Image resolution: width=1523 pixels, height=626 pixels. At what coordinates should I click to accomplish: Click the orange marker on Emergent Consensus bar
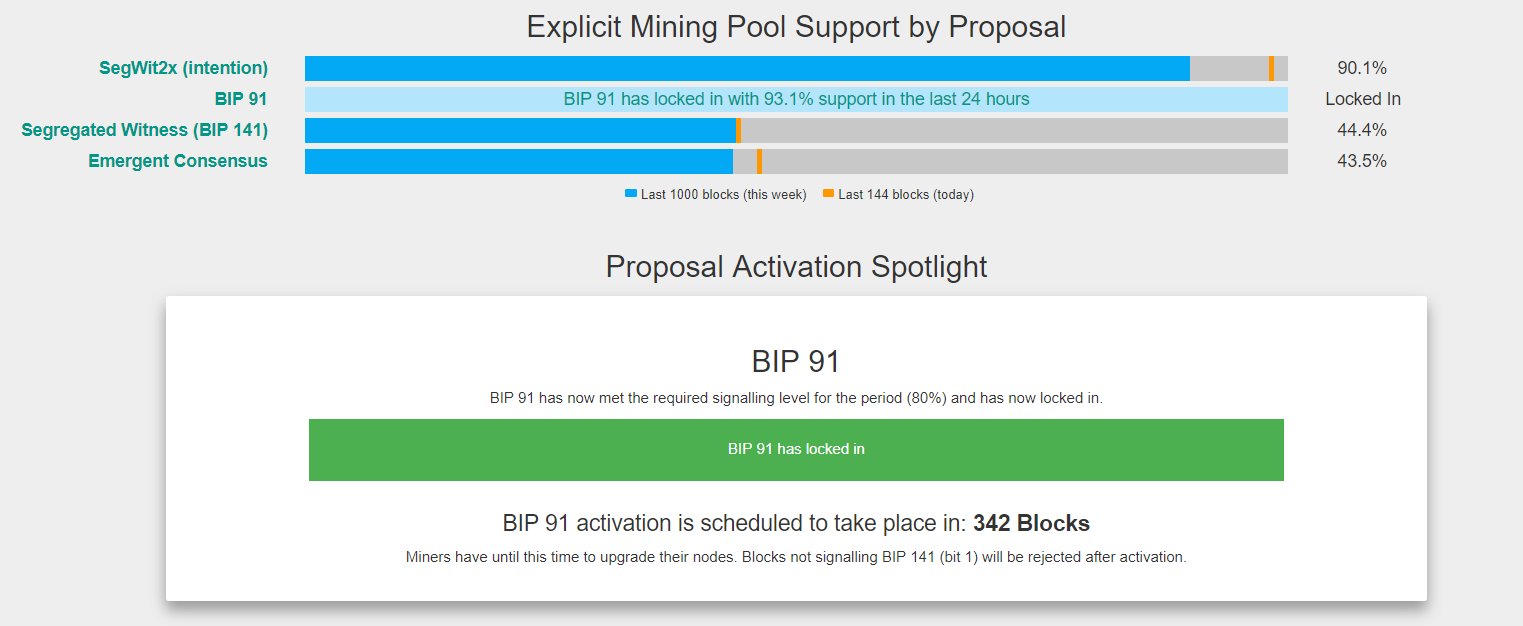point(759,161)
